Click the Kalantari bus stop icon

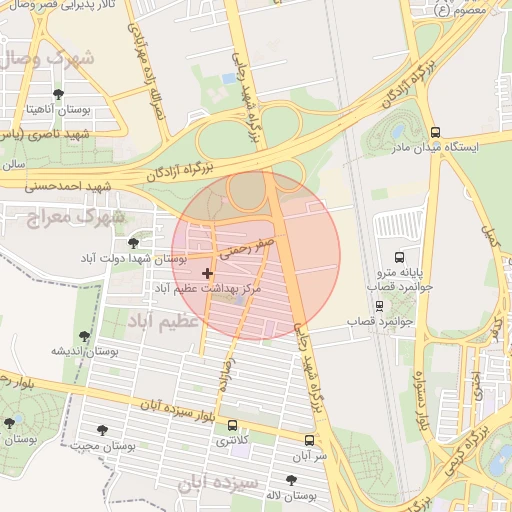[x=232, y=425]
